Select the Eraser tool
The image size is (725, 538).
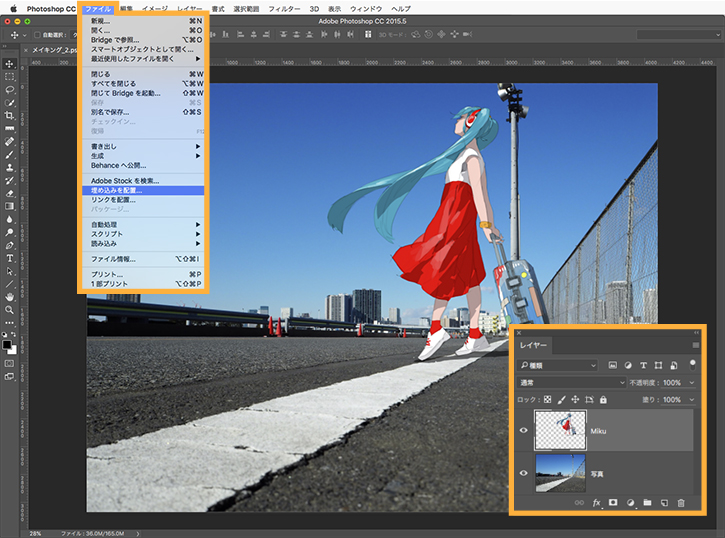point(10,193)
